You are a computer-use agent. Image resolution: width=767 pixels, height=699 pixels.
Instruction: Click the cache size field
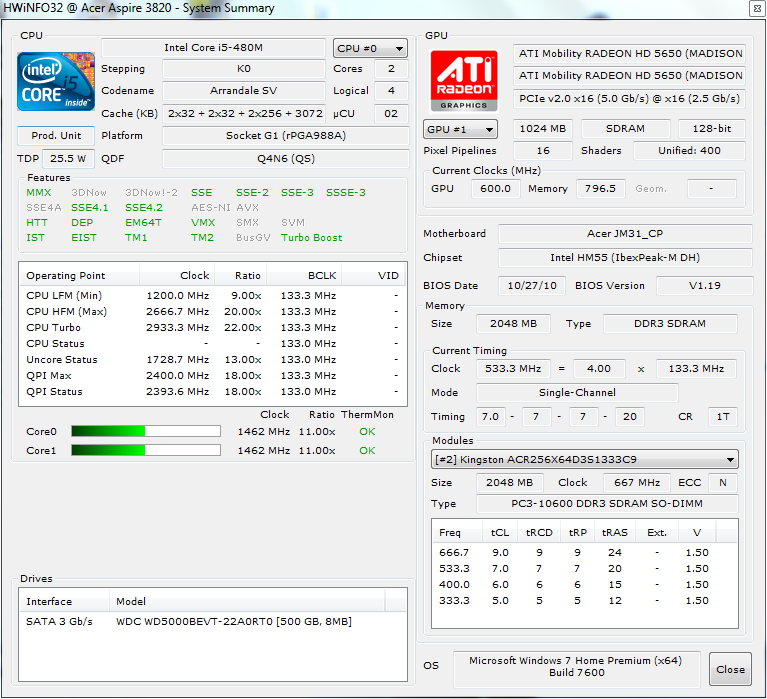244,113
